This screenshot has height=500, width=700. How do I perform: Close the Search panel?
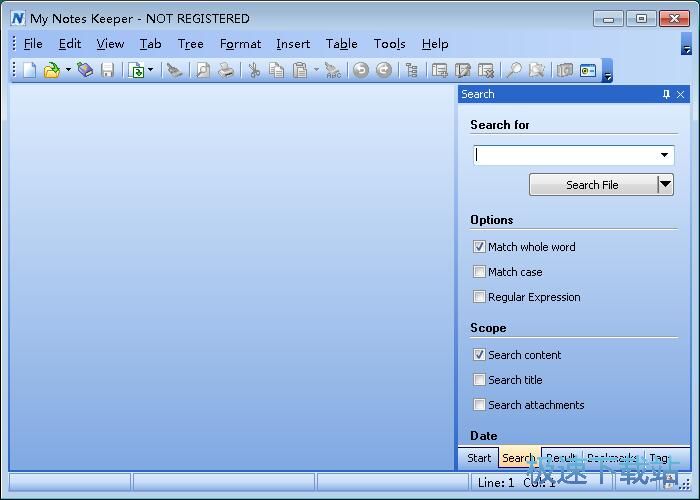pos(680,94)
